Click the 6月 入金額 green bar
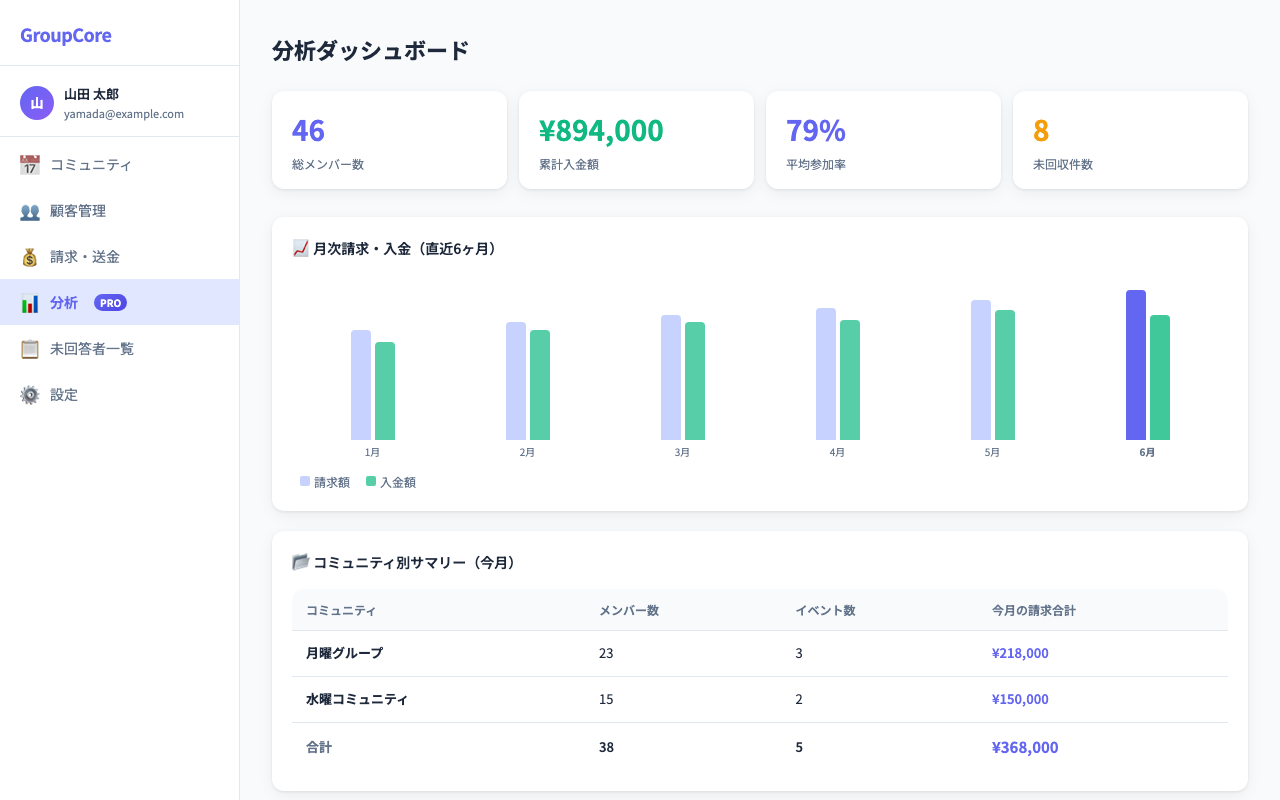Screen dimensions: 1280x800 click(x=1160, y=378)
